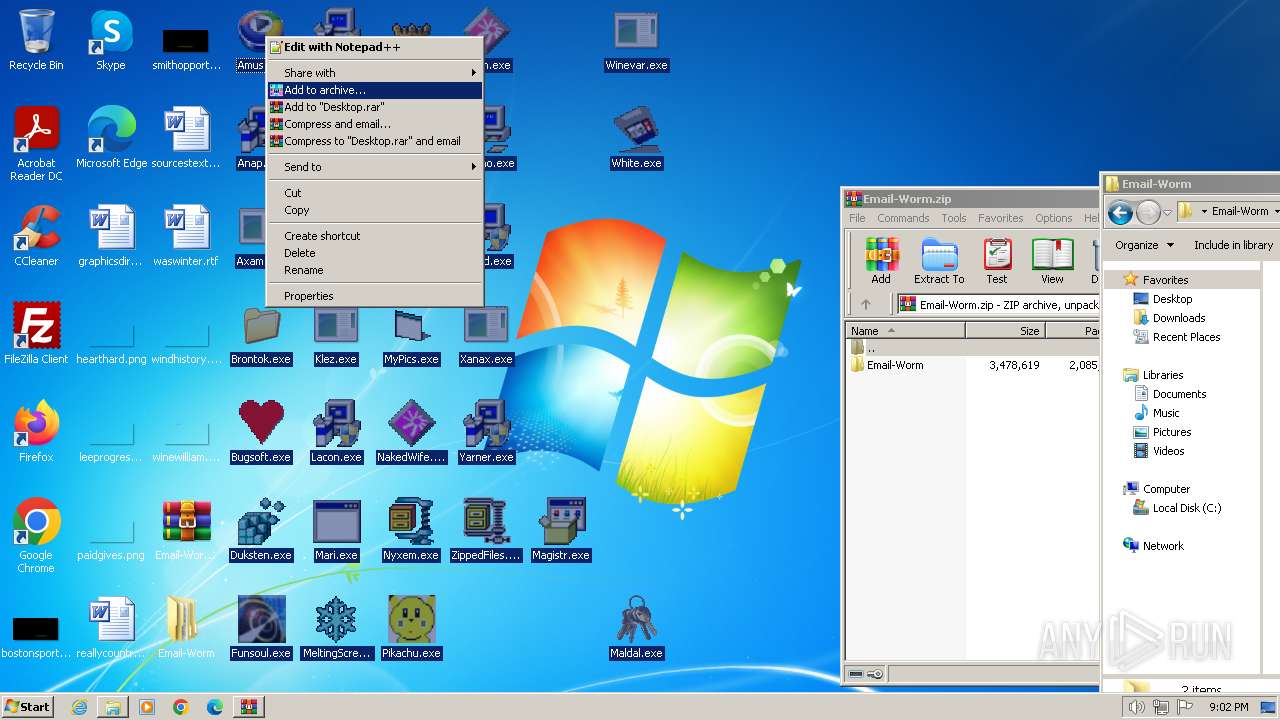This screenshot has width=1280, height=720.
Task: Choose Rename in context menu
Action: click(x=375, y=270)
